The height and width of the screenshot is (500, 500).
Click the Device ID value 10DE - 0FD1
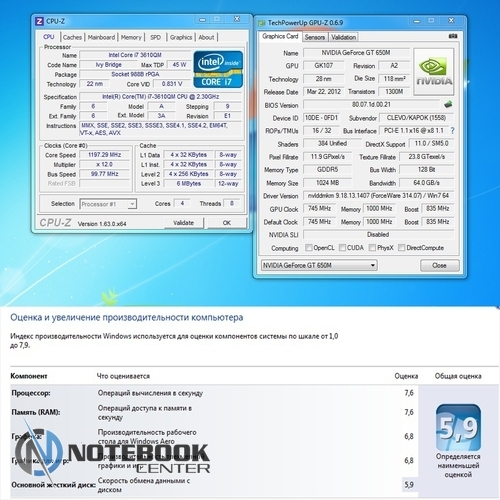point(321,118)
